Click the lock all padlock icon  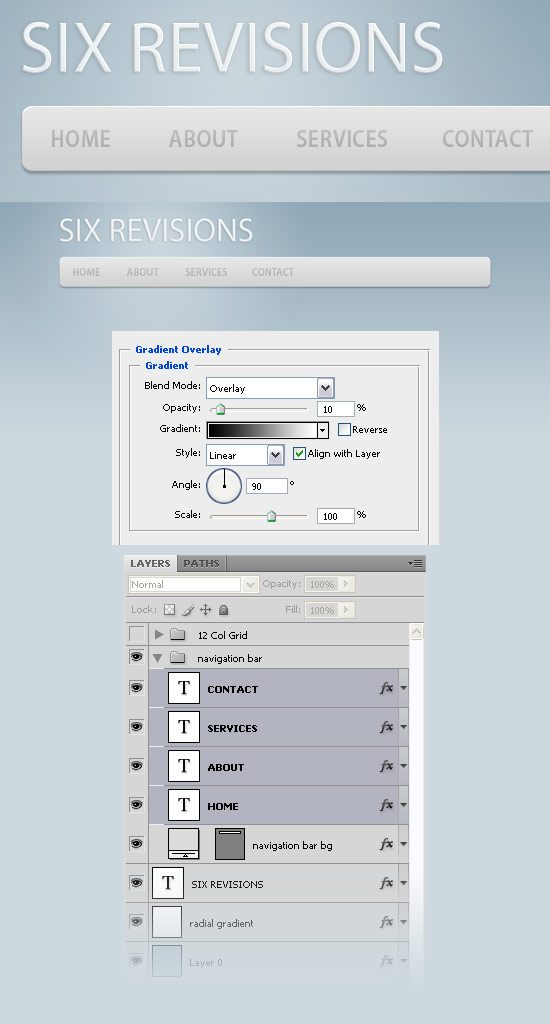[223, 610]
